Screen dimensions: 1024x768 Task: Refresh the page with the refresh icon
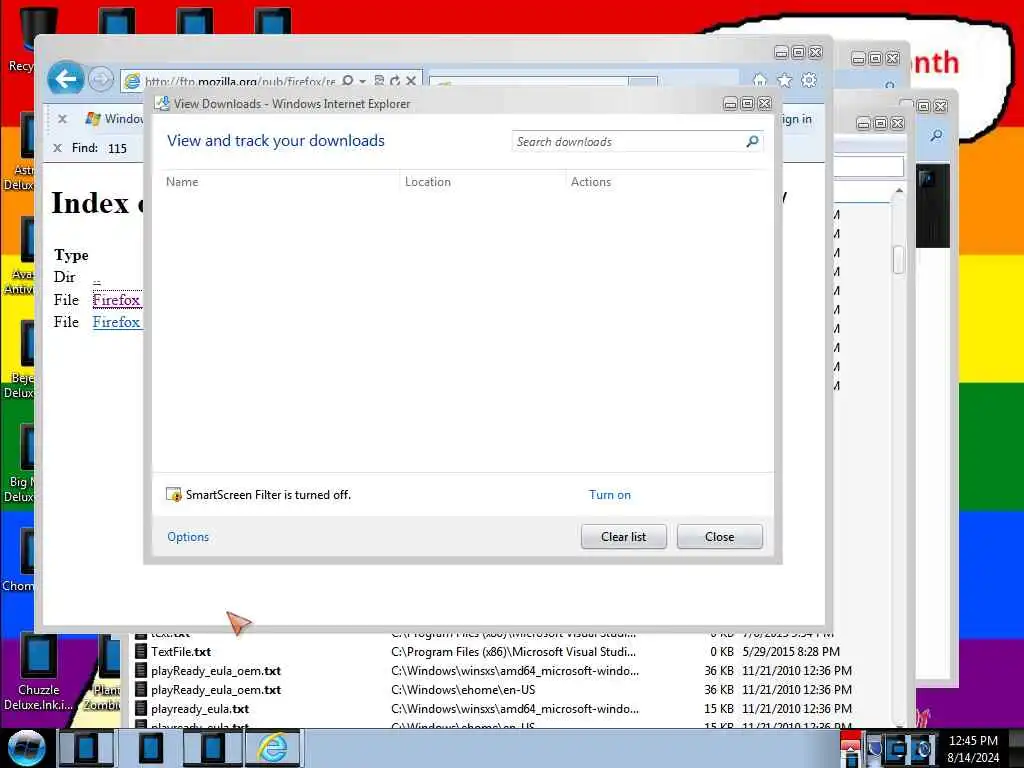(x=395, y=80)
